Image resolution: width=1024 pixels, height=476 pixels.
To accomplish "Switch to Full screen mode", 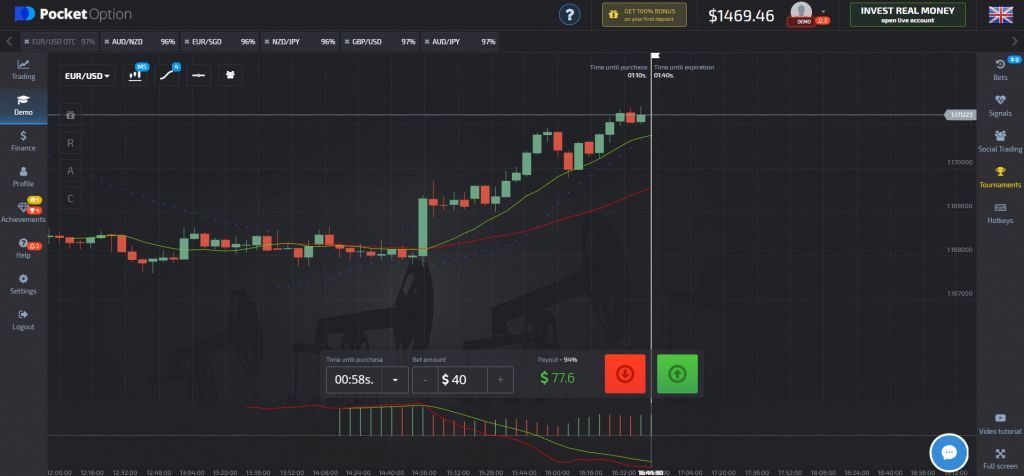I will pyautogui.click(x=1000, y=459).
